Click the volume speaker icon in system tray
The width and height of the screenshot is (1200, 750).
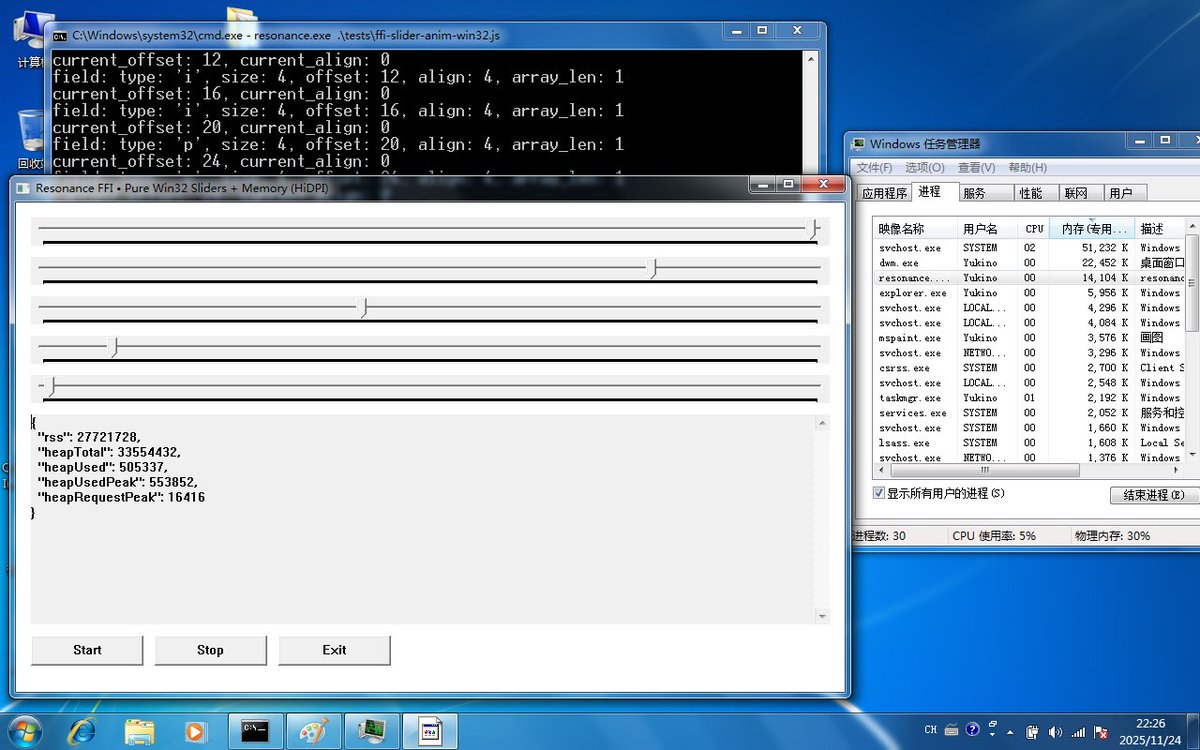point(1057,730)
